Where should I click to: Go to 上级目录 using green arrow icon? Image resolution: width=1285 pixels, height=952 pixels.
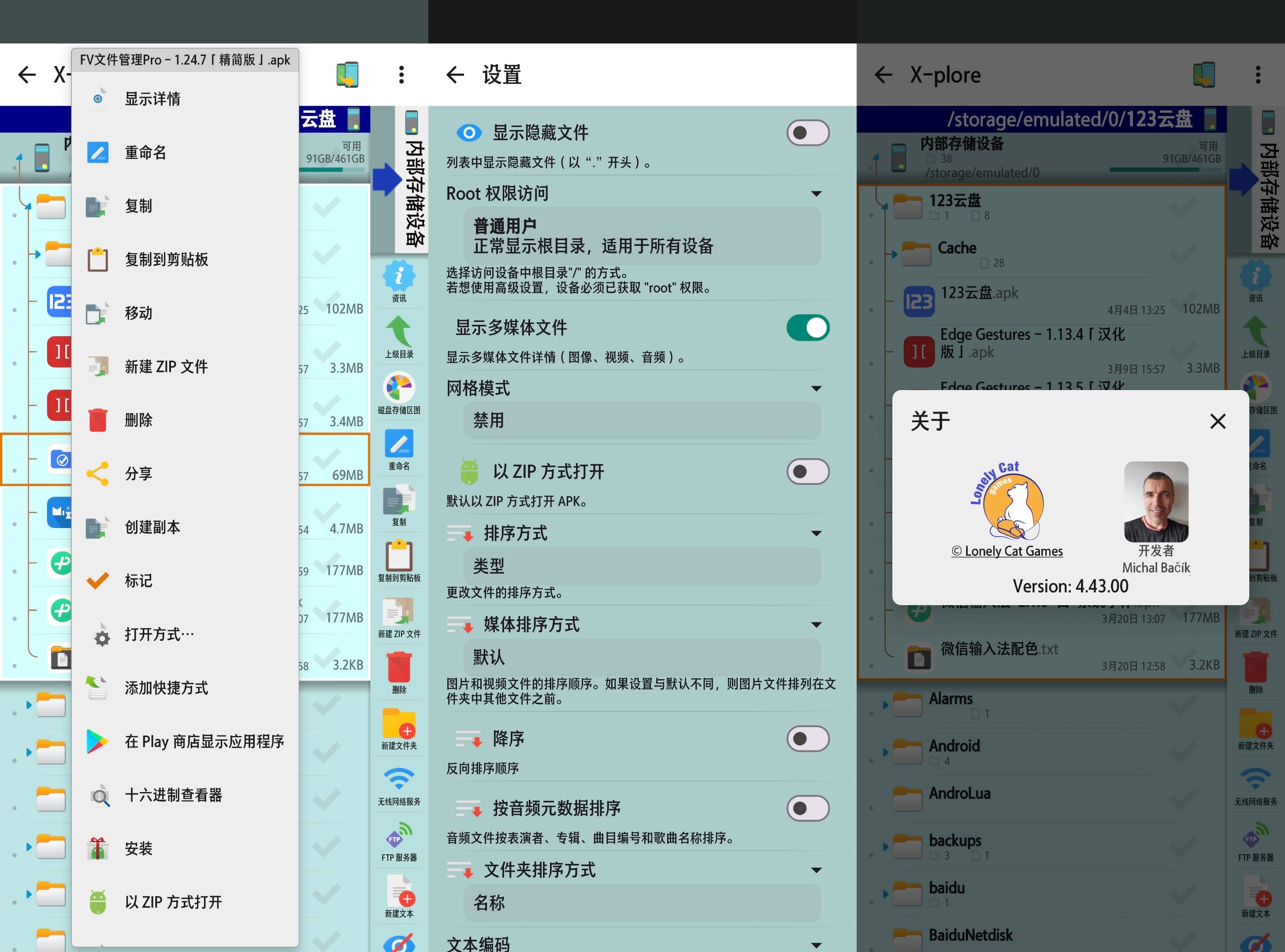click(399, 337)
